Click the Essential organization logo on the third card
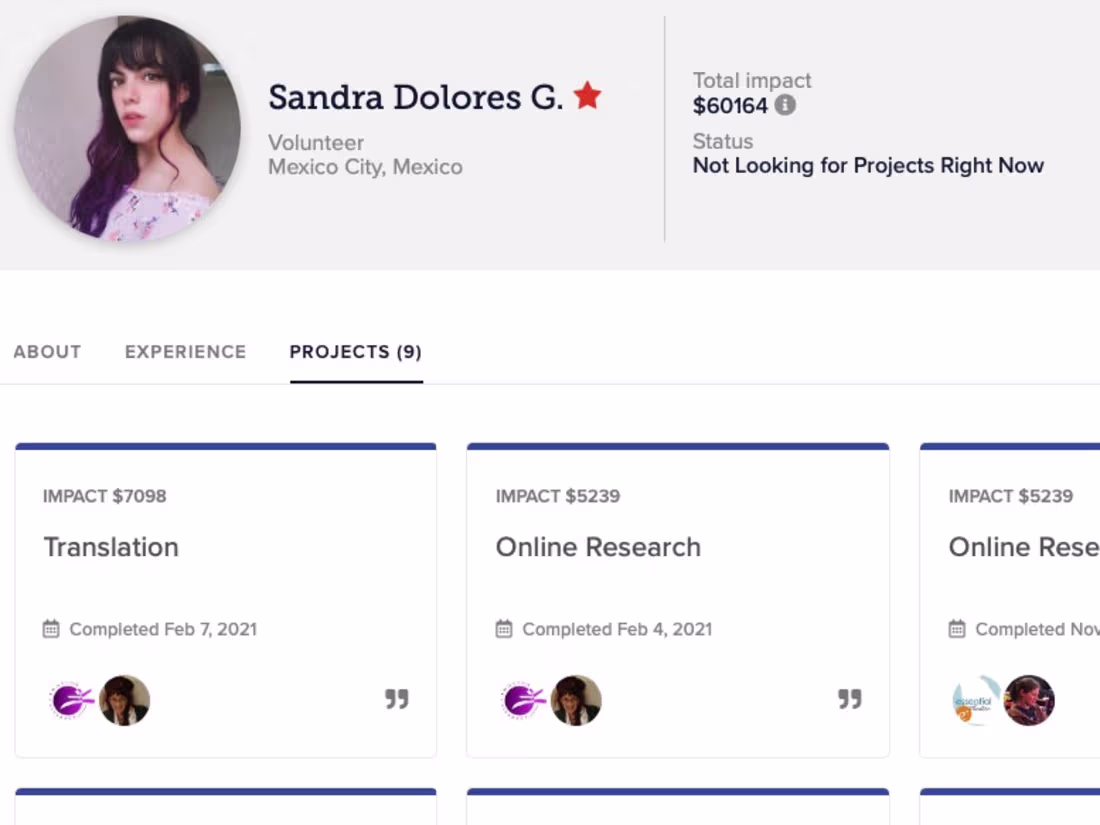The image size is (1100, 825). click(976, 700)
